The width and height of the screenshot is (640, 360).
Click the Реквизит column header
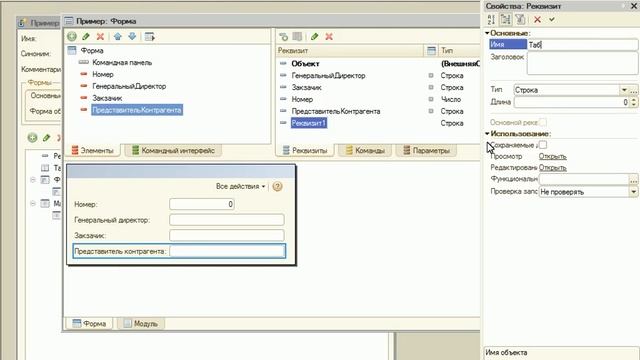350,51
